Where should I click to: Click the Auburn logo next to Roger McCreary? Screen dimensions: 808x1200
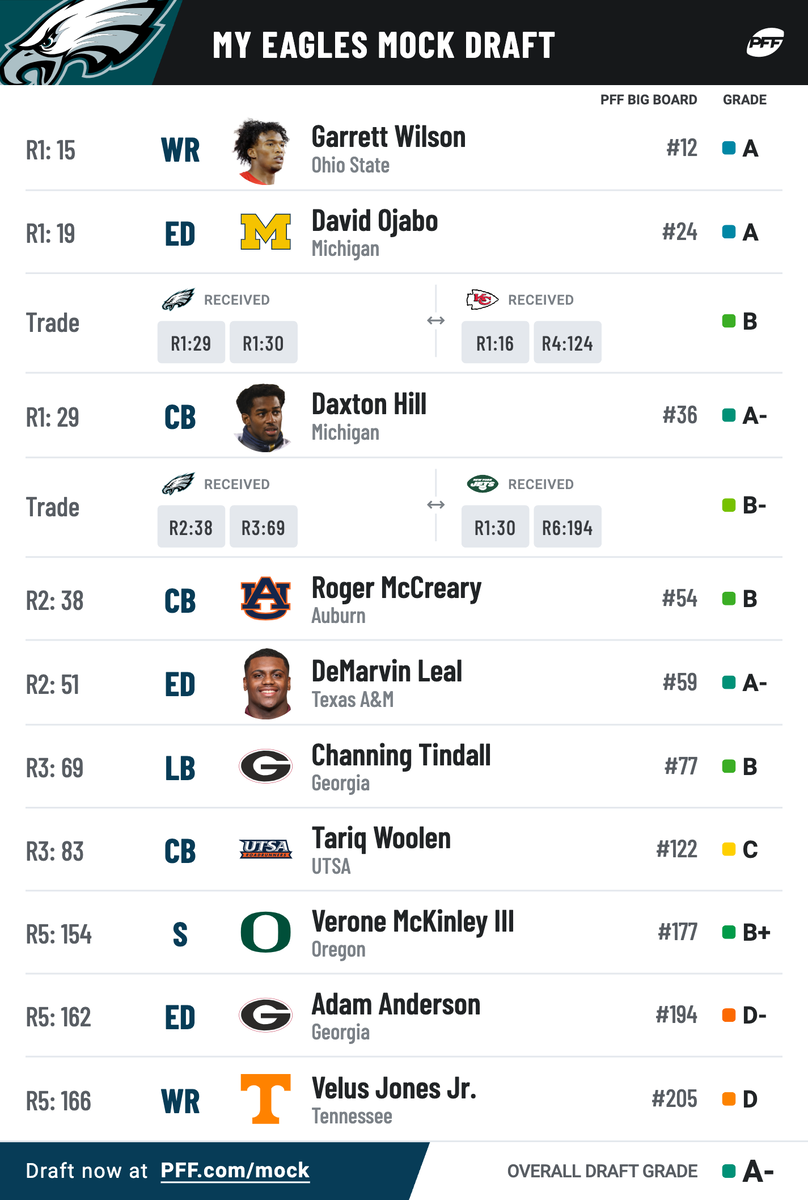pyautogui.click(x=265, y=600)
